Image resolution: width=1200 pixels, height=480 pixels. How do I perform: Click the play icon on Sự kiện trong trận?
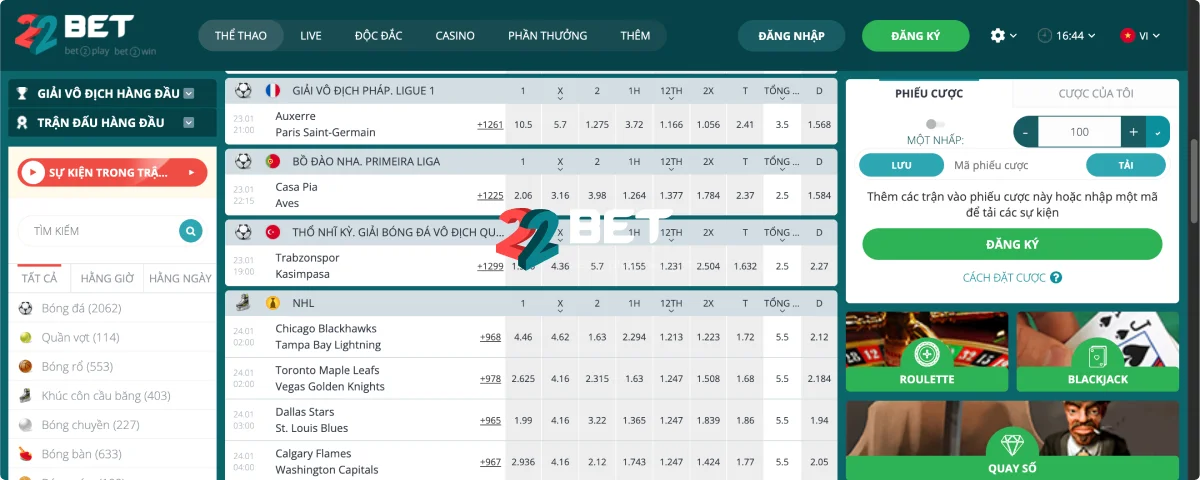point(34,173)
